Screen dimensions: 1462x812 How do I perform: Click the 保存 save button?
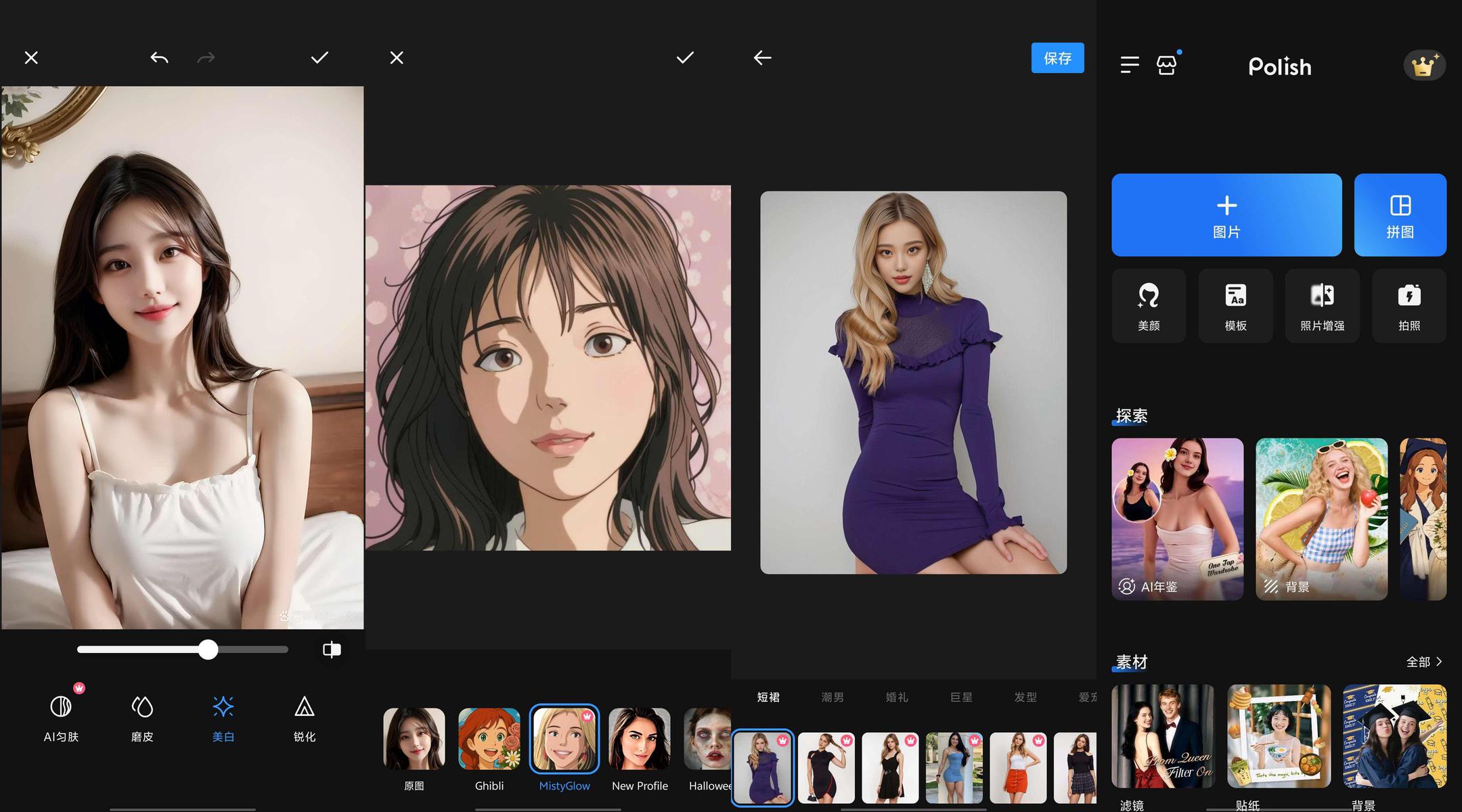[1057, 58]
